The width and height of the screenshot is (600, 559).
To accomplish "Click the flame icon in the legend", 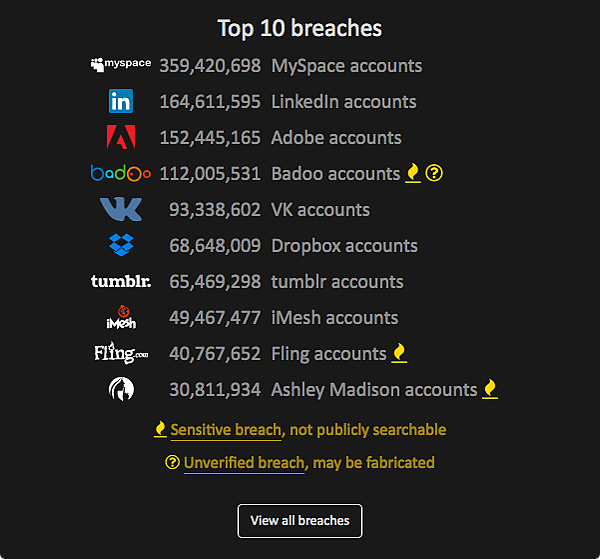I will (160, 429).
